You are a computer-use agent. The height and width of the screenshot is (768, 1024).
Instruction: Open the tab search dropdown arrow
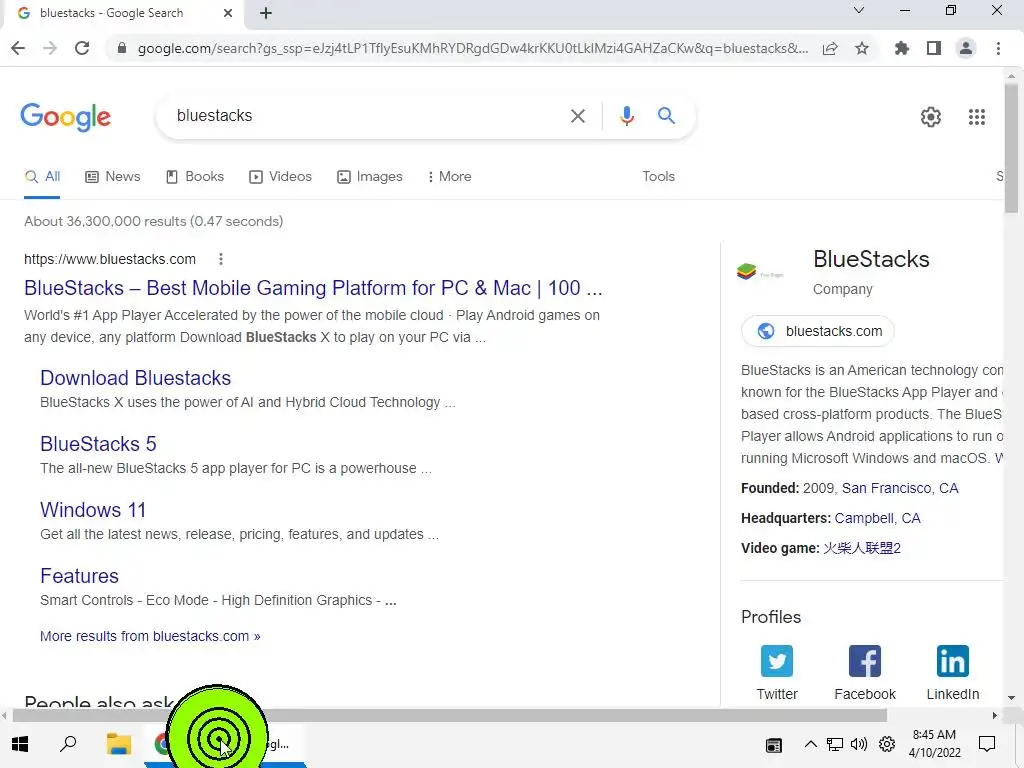pyautogui.click(x=859, y=10)
